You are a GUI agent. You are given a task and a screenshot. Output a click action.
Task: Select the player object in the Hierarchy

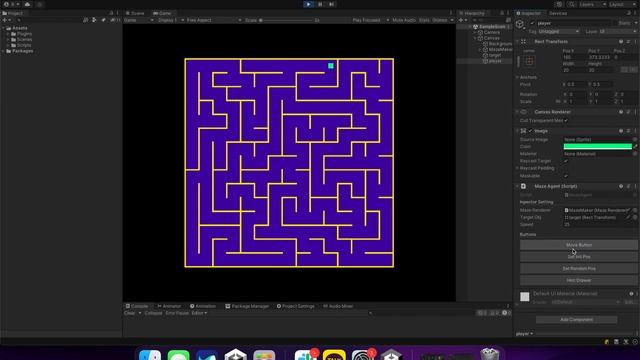pyautogui.click(x=492, y=61)
